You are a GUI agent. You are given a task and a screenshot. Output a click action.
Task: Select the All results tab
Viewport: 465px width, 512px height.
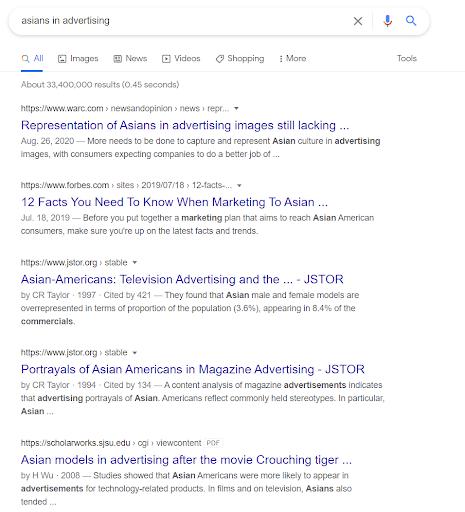tap(32, 59)
